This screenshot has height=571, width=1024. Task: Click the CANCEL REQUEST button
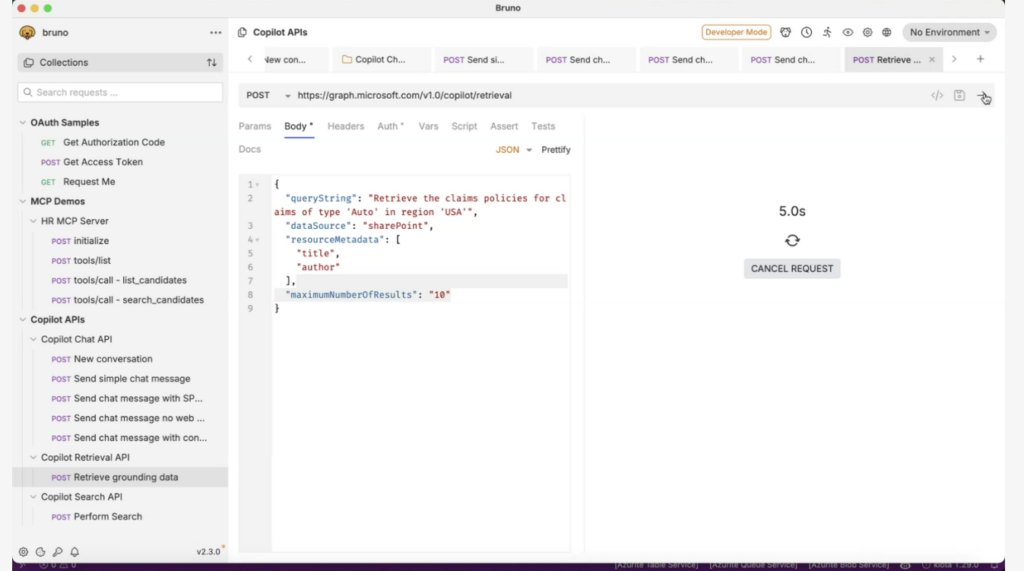(792, 269)
